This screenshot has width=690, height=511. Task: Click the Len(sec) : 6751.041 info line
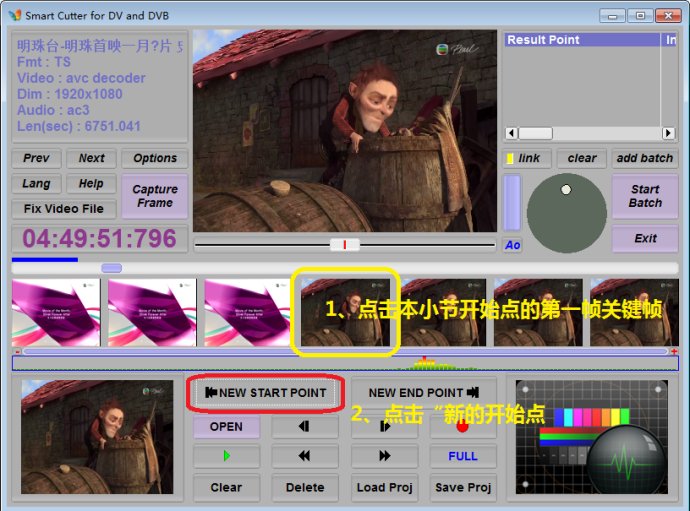tap(79, 126)
